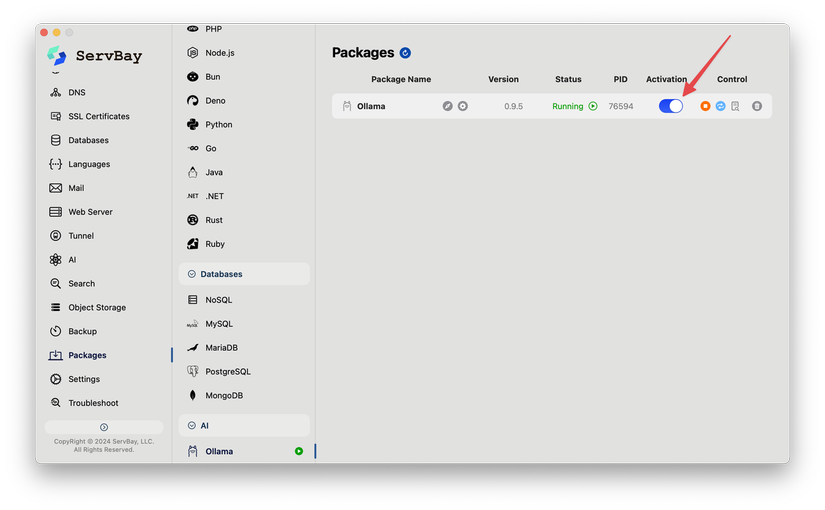825x510 pixels.
Task: Click version value 0.9.5
Action: coord(514,106)
